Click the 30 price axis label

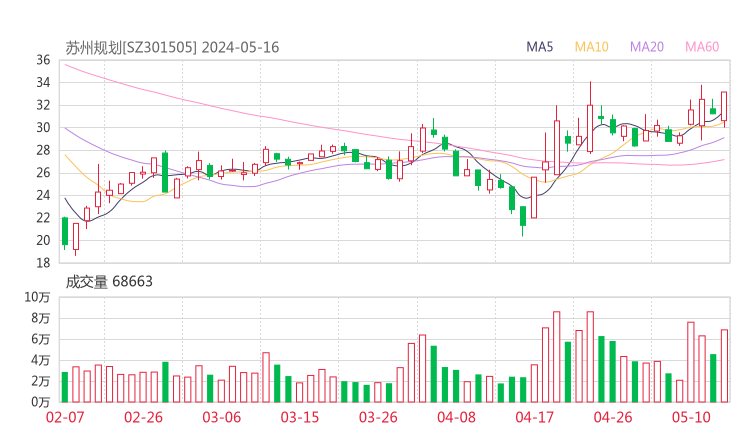click(x=43, y=127)
